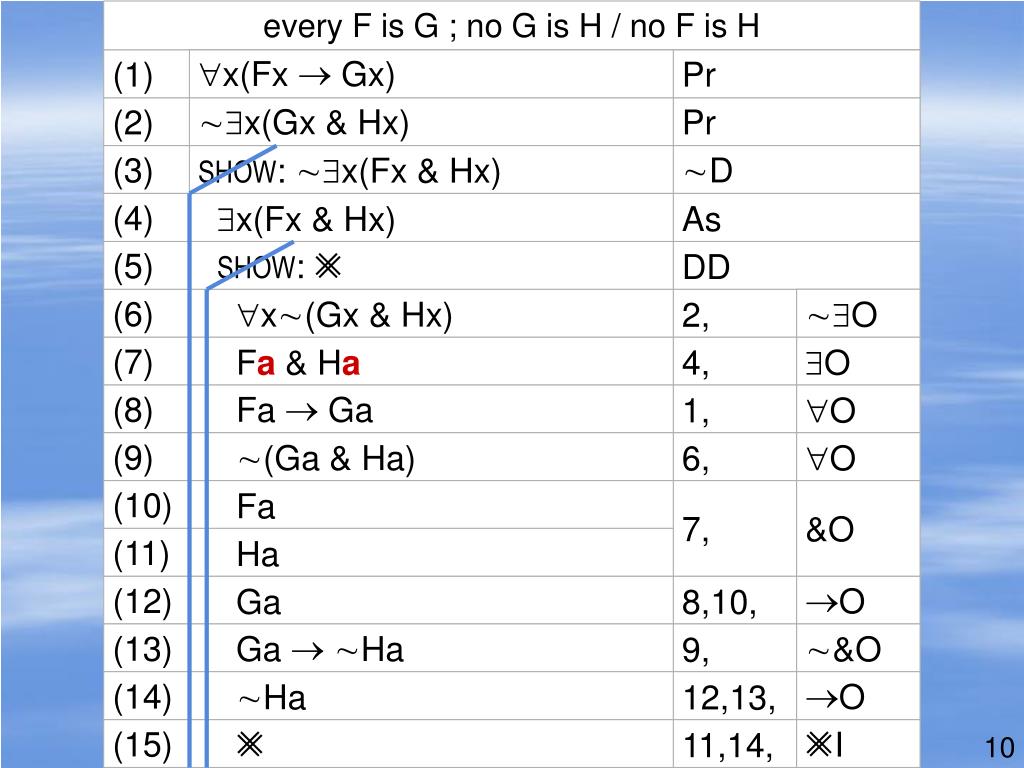Click the 'Ga' formula in line (12)

(x=259, y=602)
